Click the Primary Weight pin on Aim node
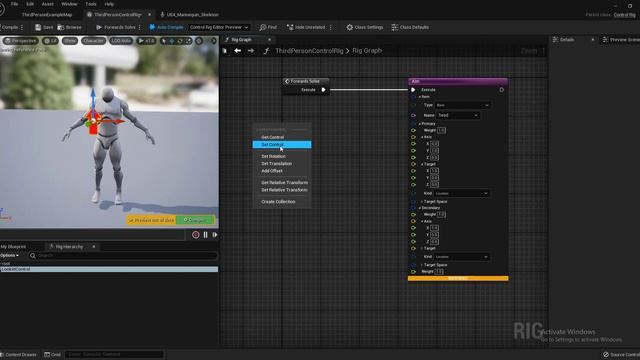640x360 pixels. pos(413,130)
